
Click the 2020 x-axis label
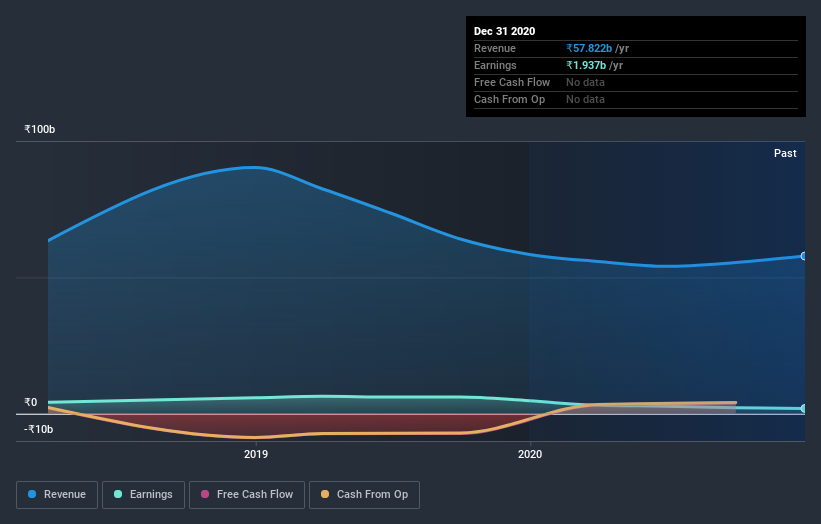point(530,454)
